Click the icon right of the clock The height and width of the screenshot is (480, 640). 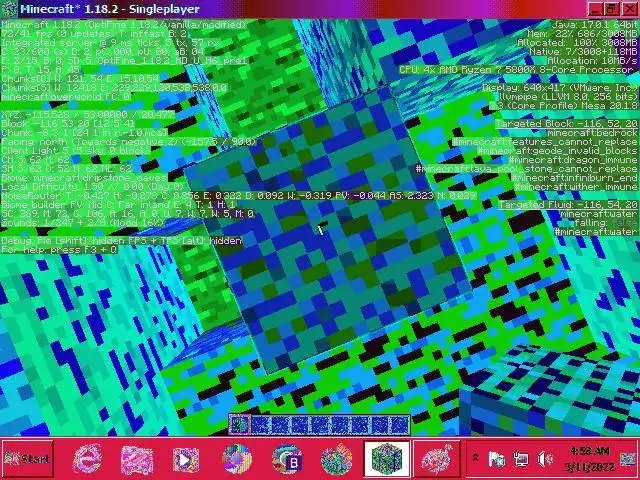628,459
